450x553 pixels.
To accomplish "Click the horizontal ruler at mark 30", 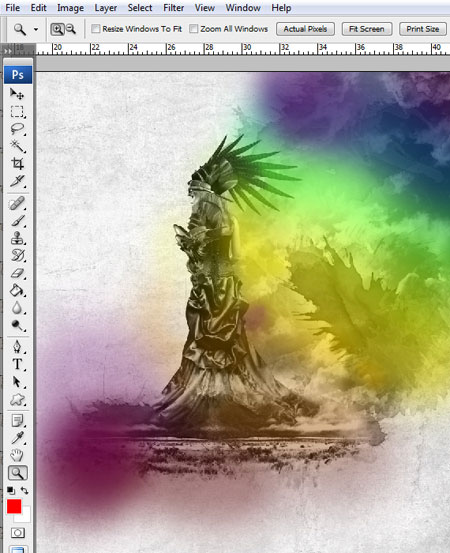I will 247,47.
